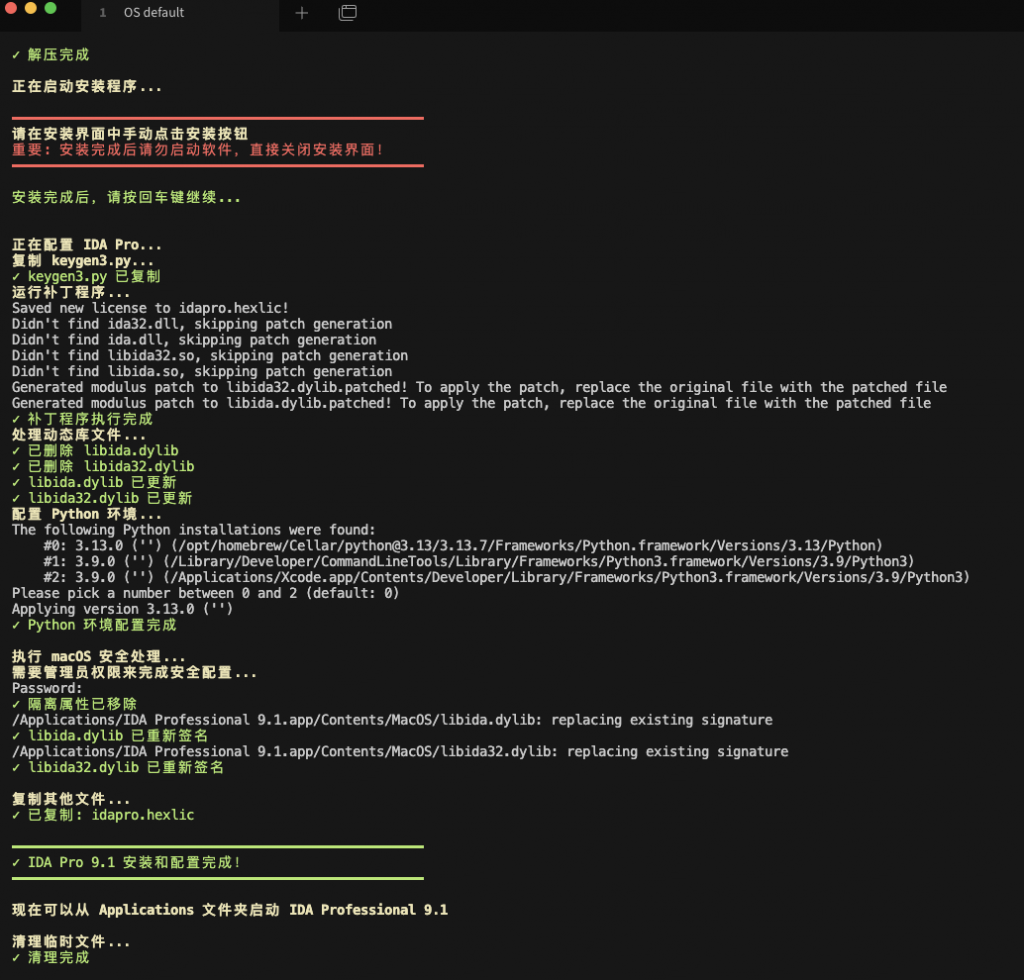
Task: Click the 'Applying version 3.13.0' line
Action: [x=122, y=609]
